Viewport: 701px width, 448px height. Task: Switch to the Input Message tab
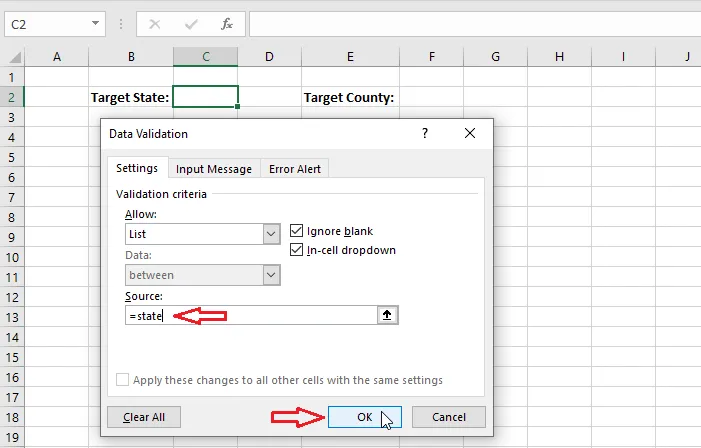214,169
